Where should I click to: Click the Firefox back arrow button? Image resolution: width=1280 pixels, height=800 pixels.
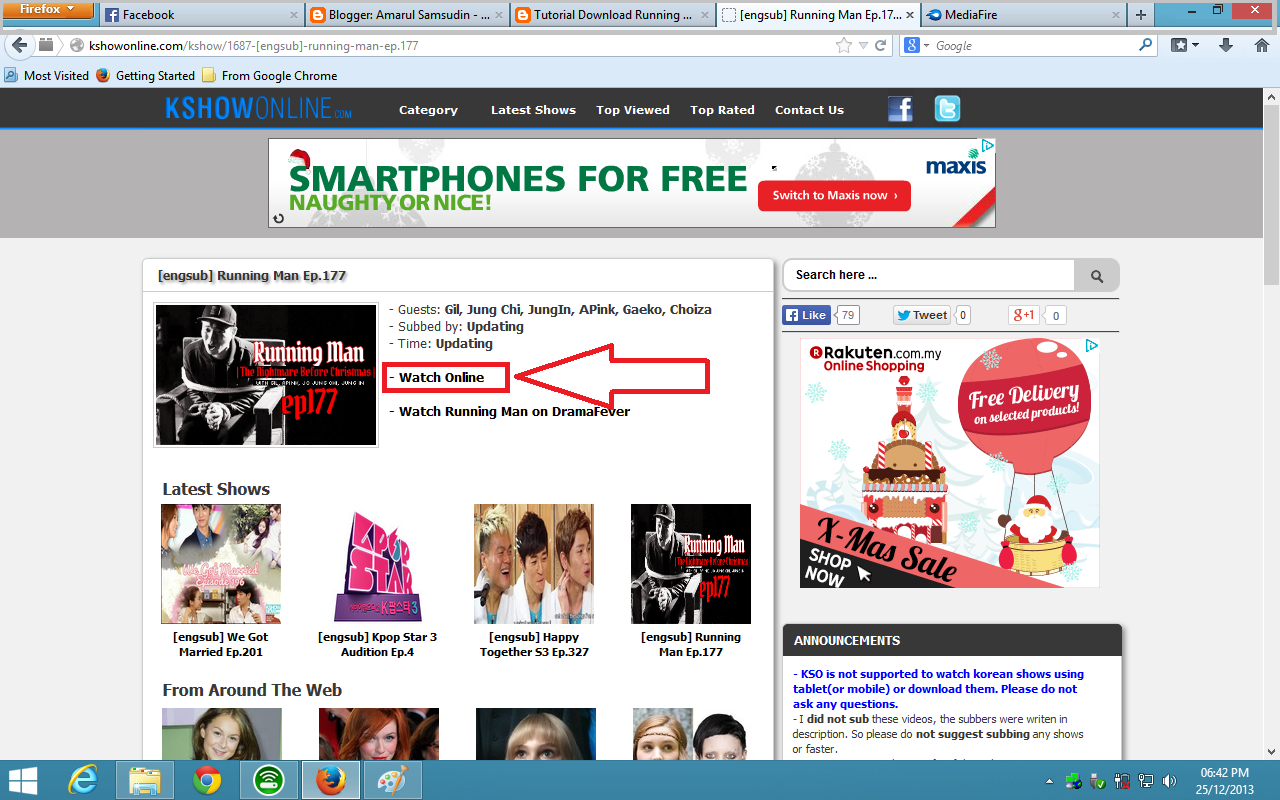click(19, 45)
